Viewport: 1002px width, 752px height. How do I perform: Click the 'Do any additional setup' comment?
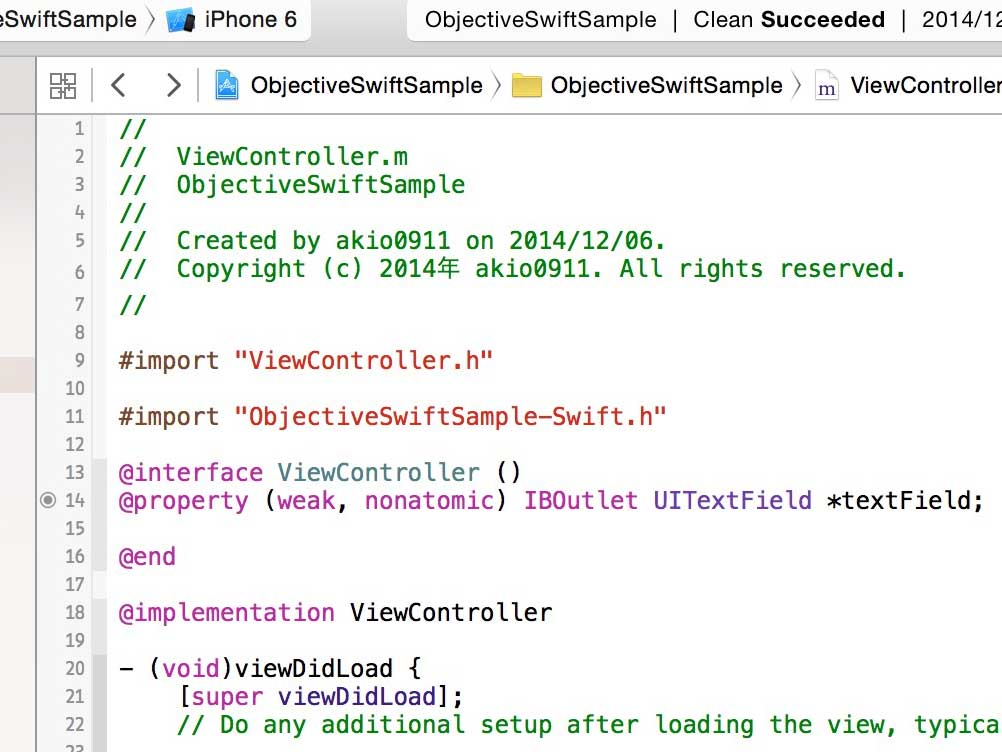[589, 725]
